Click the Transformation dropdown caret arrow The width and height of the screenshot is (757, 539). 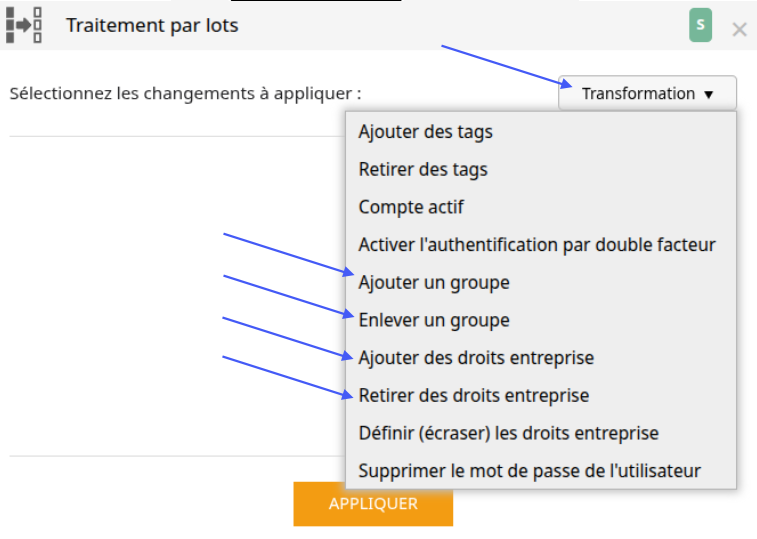[x=708, y=95]
